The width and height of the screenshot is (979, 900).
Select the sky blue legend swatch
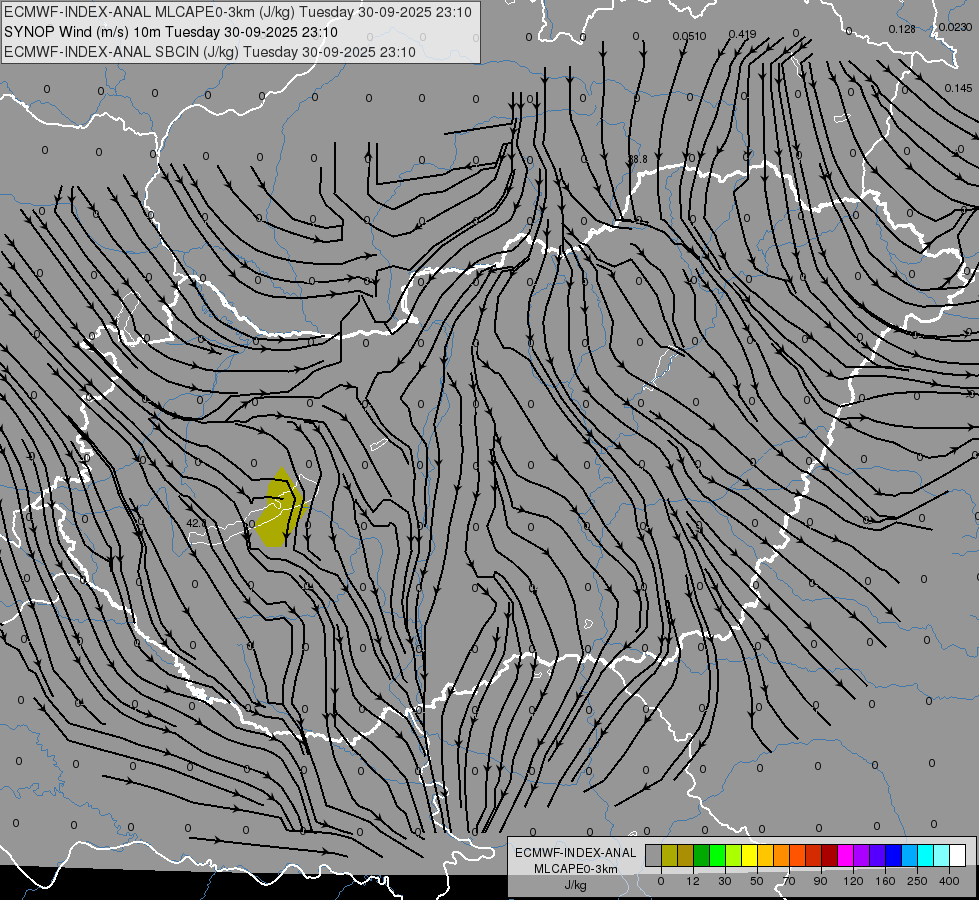click(910, 855)
